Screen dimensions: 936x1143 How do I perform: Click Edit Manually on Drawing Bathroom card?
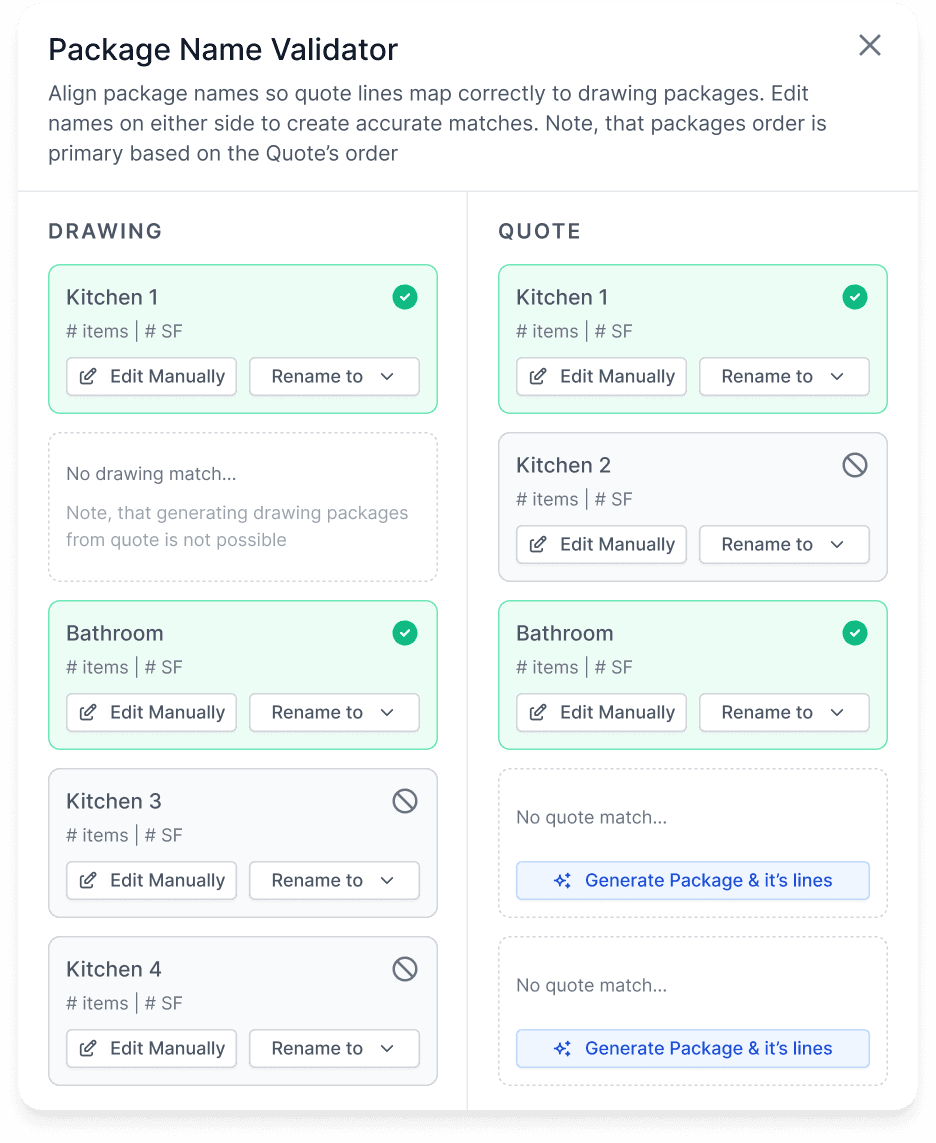152,713
